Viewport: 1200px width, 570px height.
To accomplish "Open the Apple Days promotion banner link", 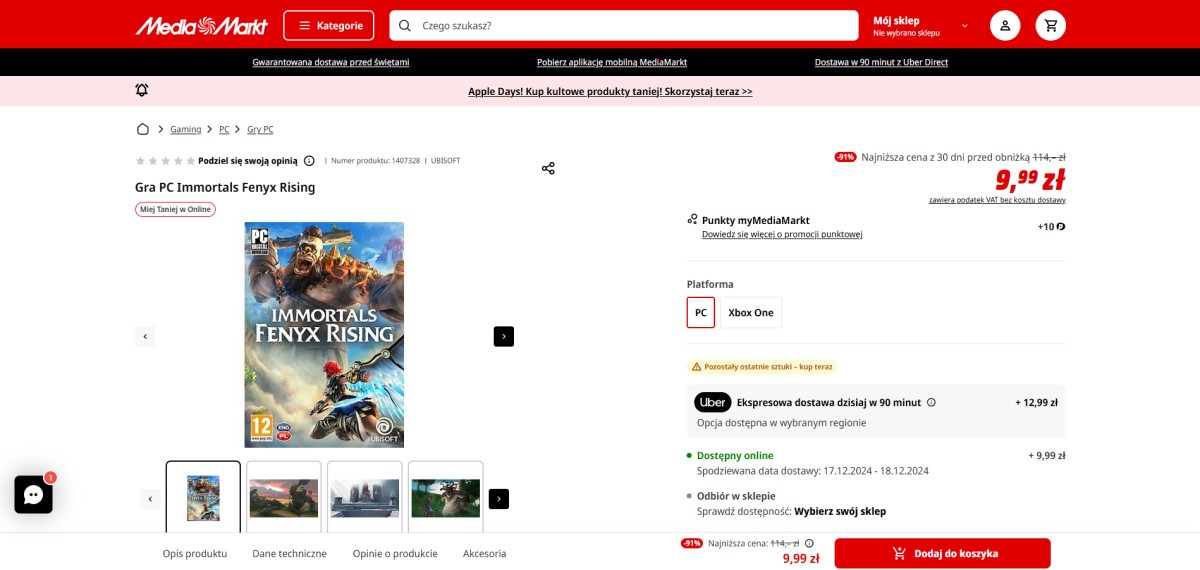I will pos(610,91).
